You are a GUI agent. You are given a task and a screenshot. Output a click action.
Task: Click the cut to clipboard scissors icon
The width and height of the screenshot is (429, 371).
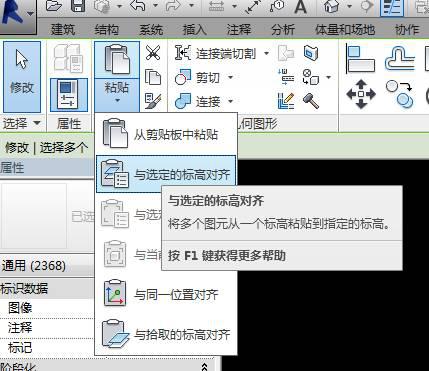coord(153,53)
